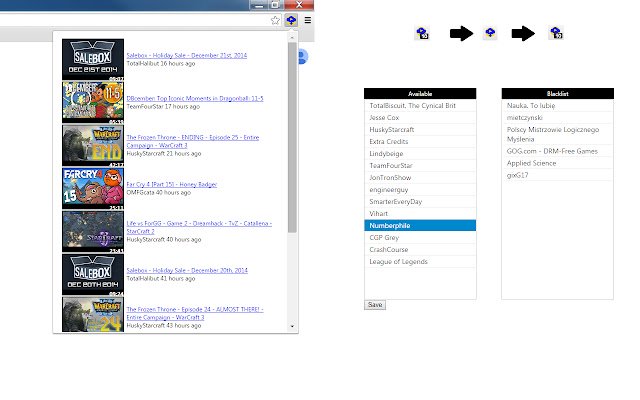Select Polscy Mistrzowie Logicznego Myślenia in Blacklist
Viewport: 640px width, 400px height.
click(558, 134)
